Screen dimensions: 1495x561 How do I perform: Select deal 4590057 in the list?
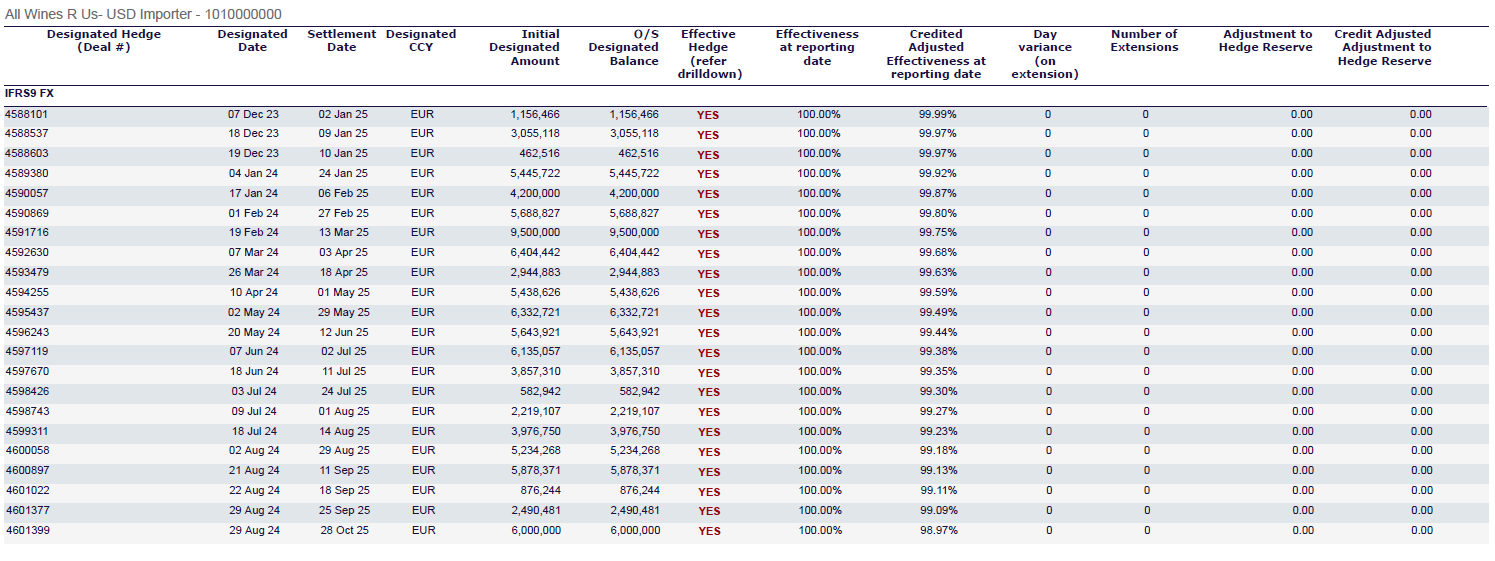[26, 193]
